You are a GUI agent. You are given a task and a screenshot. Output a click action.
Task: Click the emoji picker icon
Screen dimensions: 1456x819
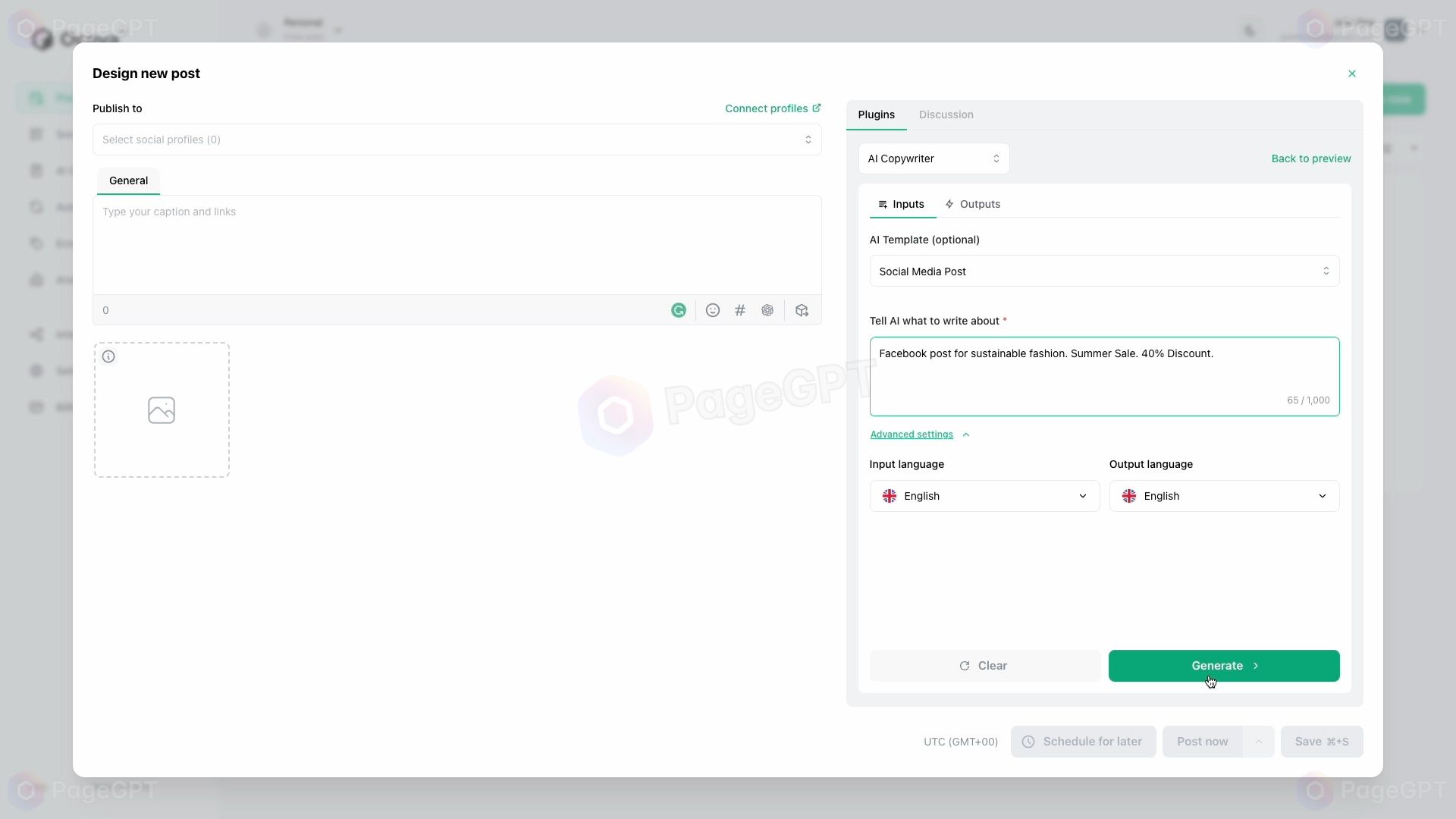713,310
